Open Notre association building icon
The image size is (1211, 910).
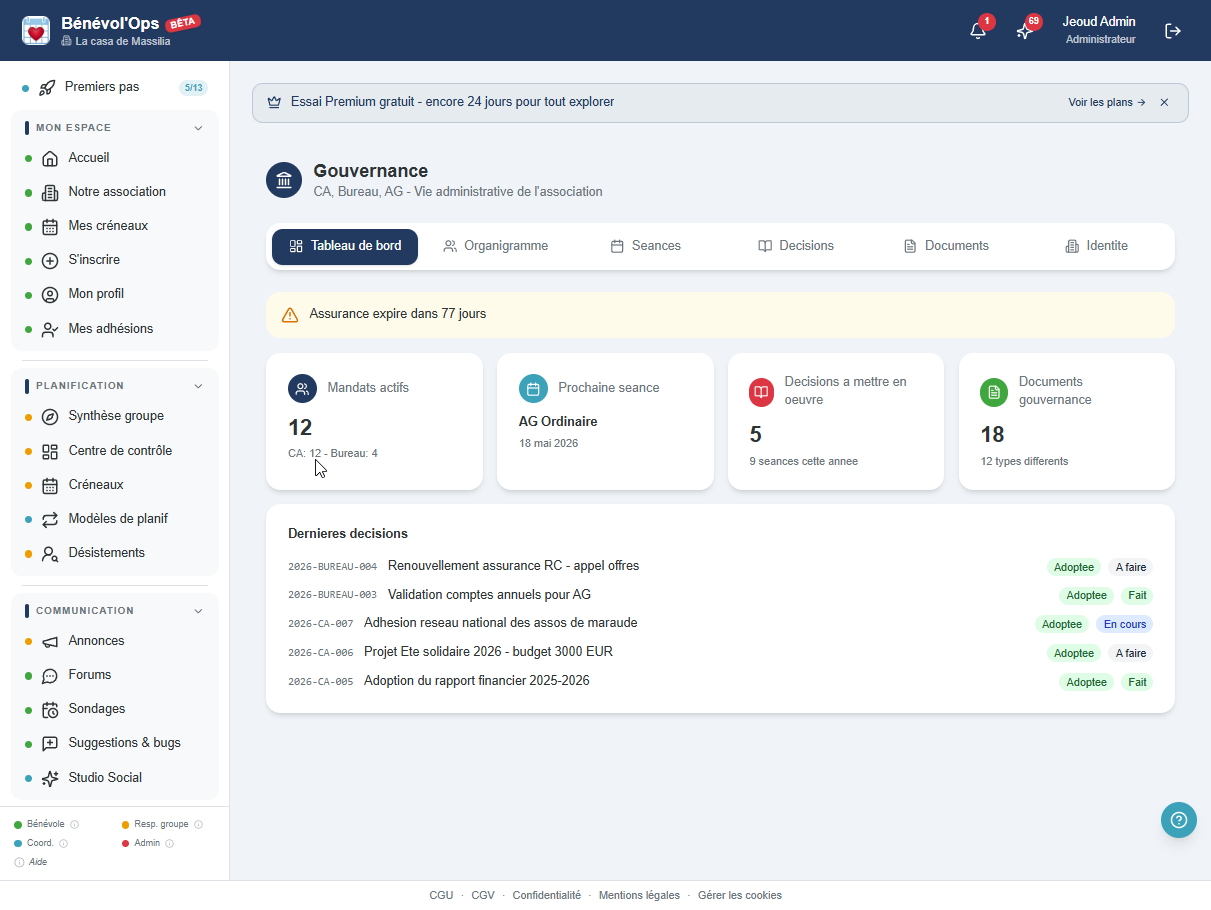click(x=50, y=192)
